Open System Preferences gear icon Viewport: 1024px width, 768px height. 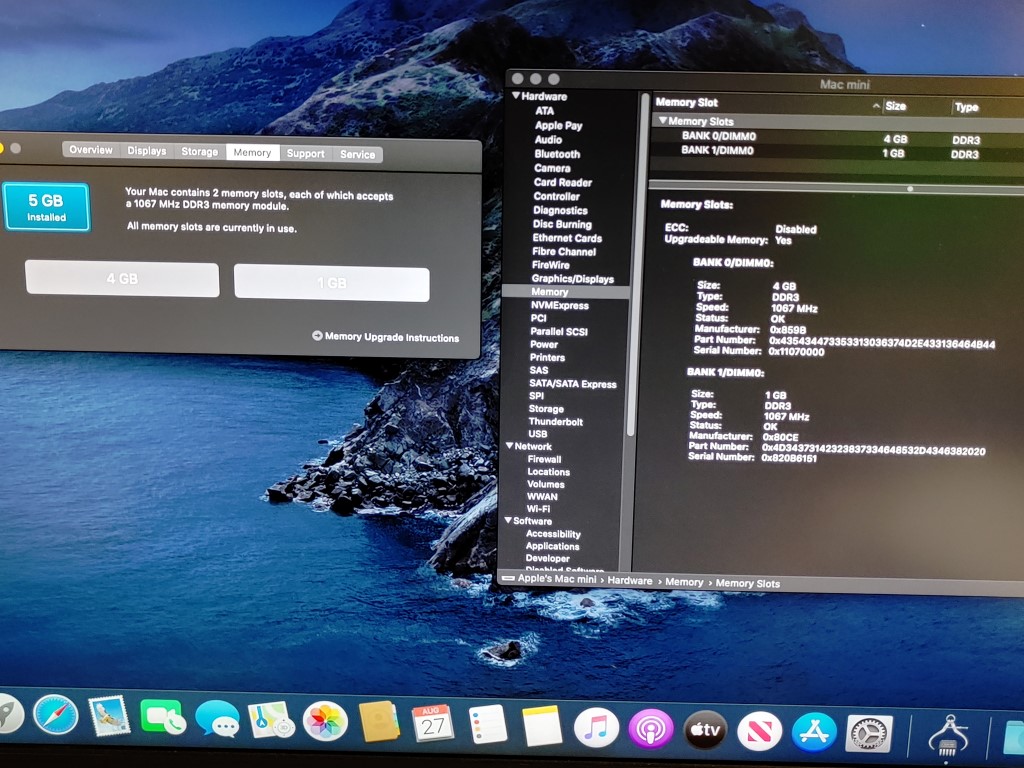point(868,734)
